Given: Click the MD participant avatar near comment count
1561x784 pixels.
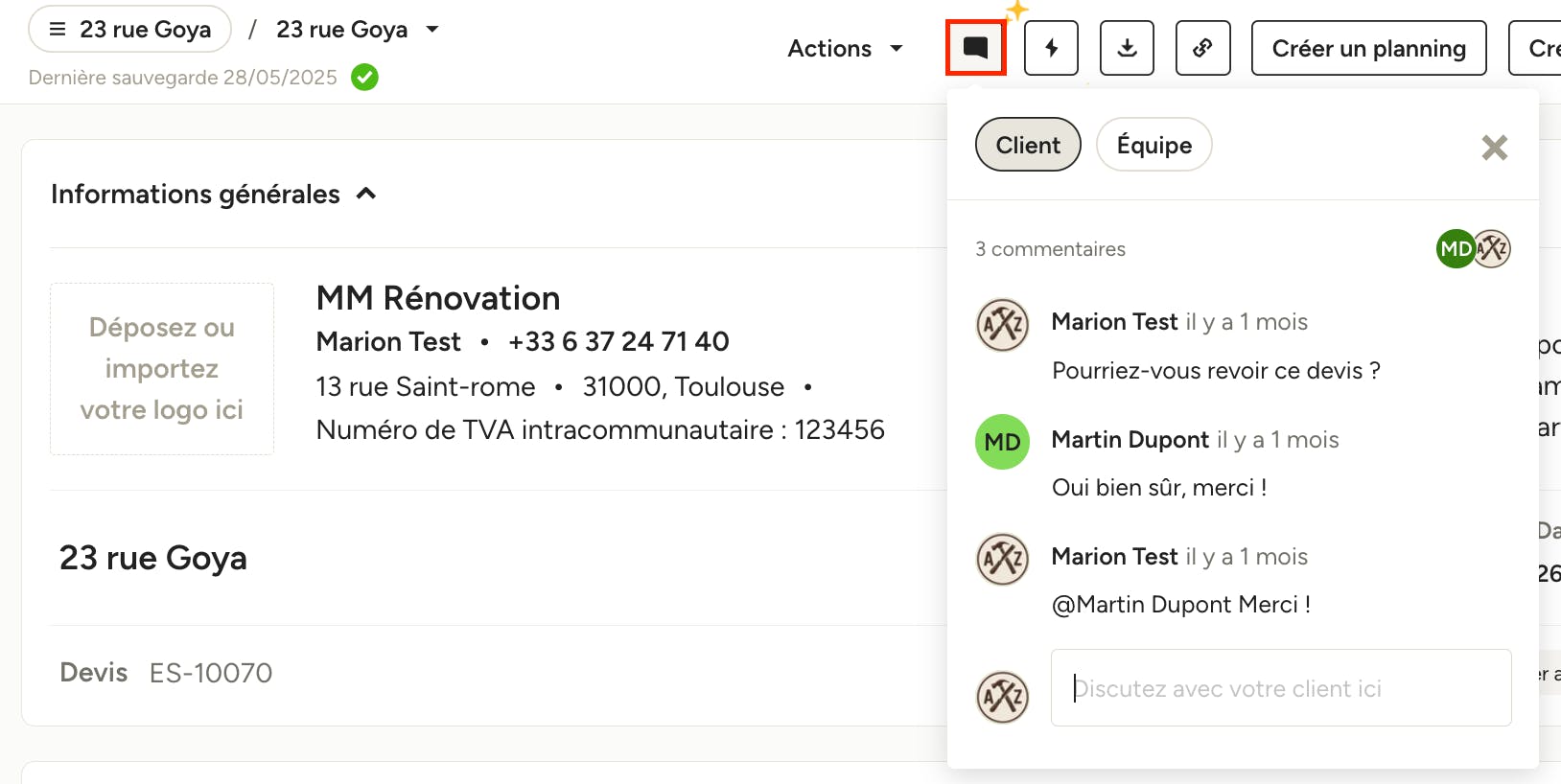Looking at the screenshot, I should pos(1455,249).
